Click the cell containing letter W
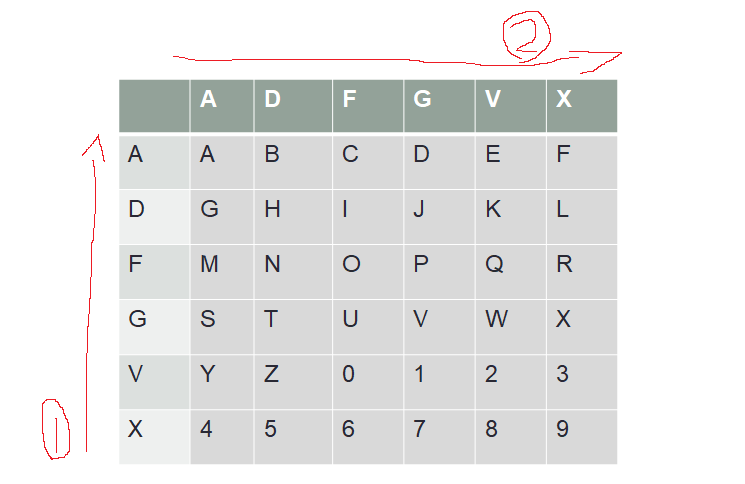 (x=511, y=327)
